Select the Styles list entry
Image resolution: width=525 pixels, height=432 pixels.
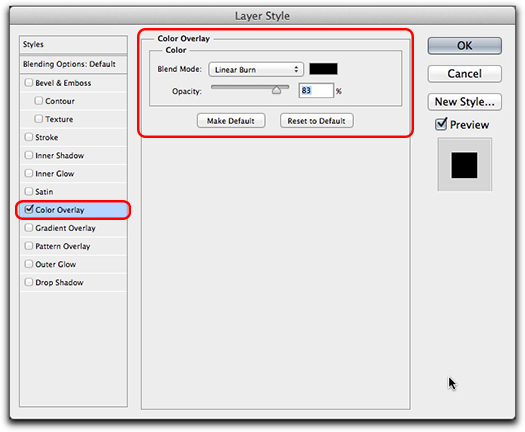click(73, 44)
